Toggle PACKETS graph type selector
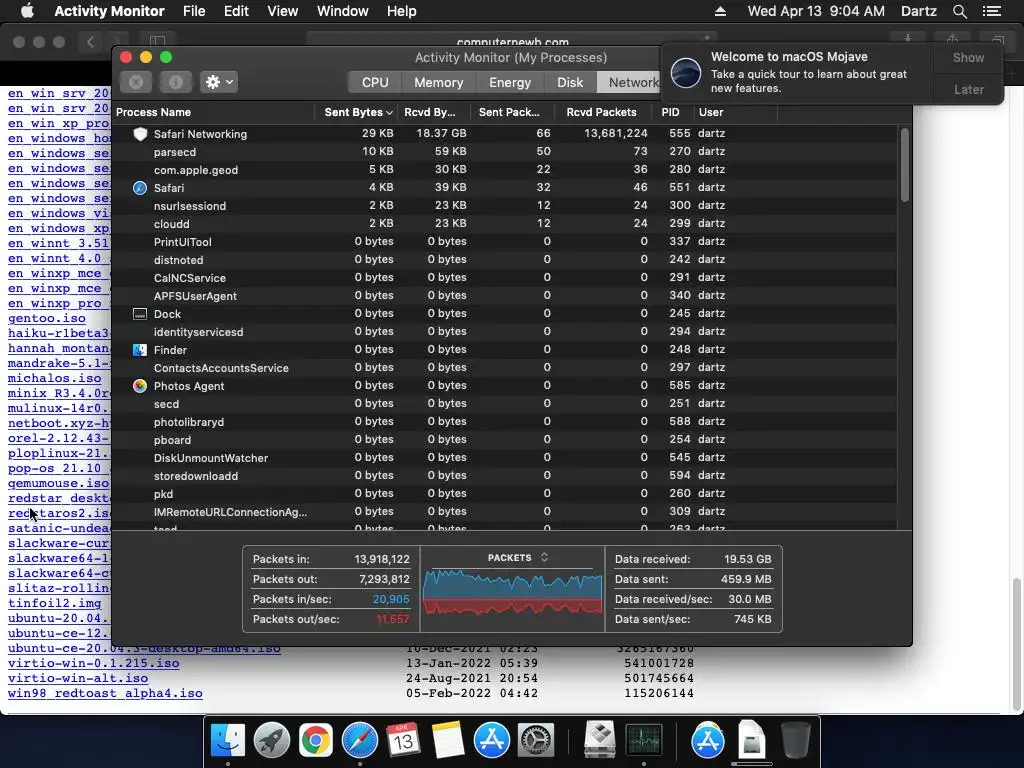 (x=517, y=558)
